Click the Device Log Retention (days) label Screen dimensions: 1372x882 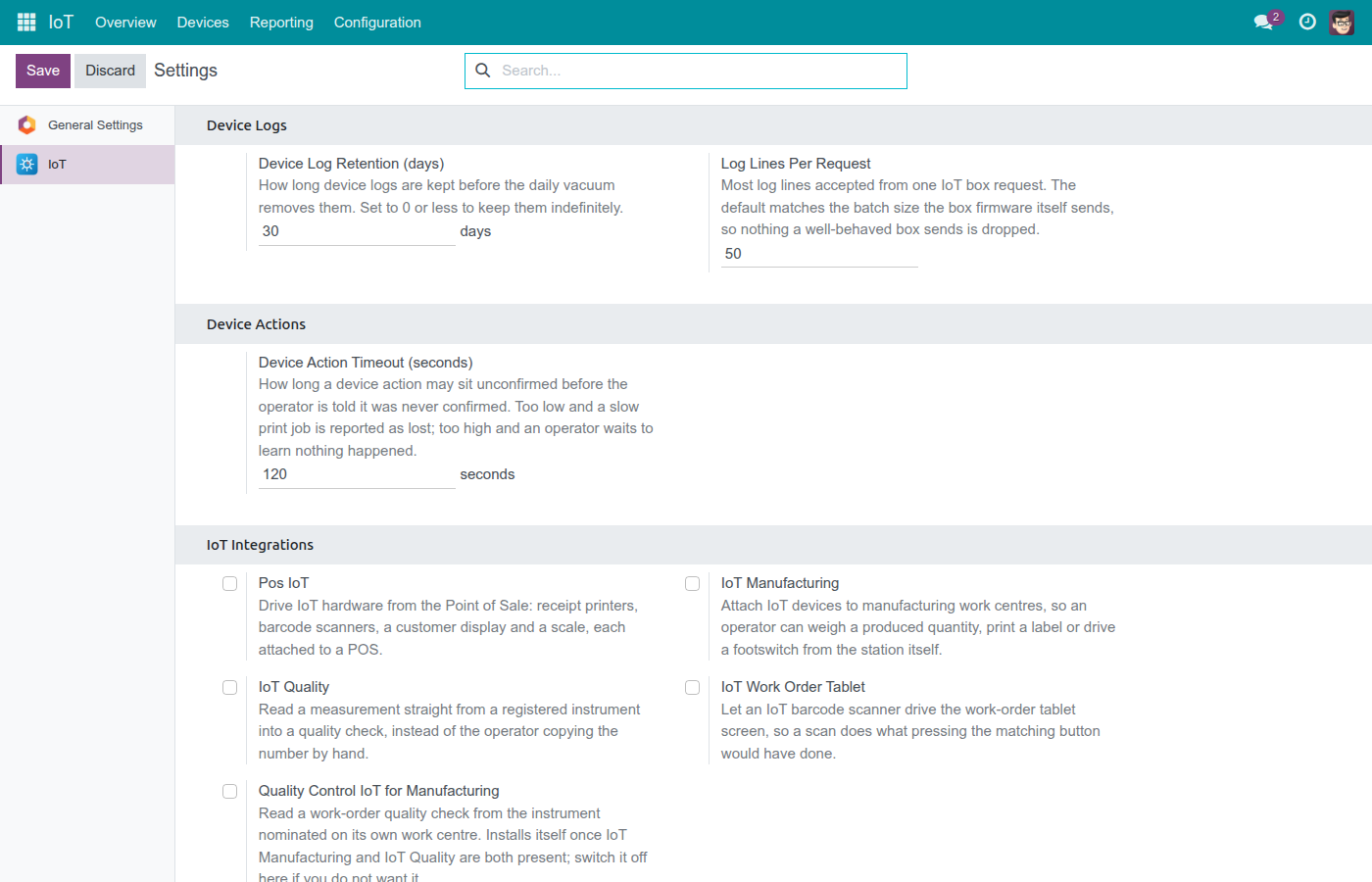click(351, 164)
